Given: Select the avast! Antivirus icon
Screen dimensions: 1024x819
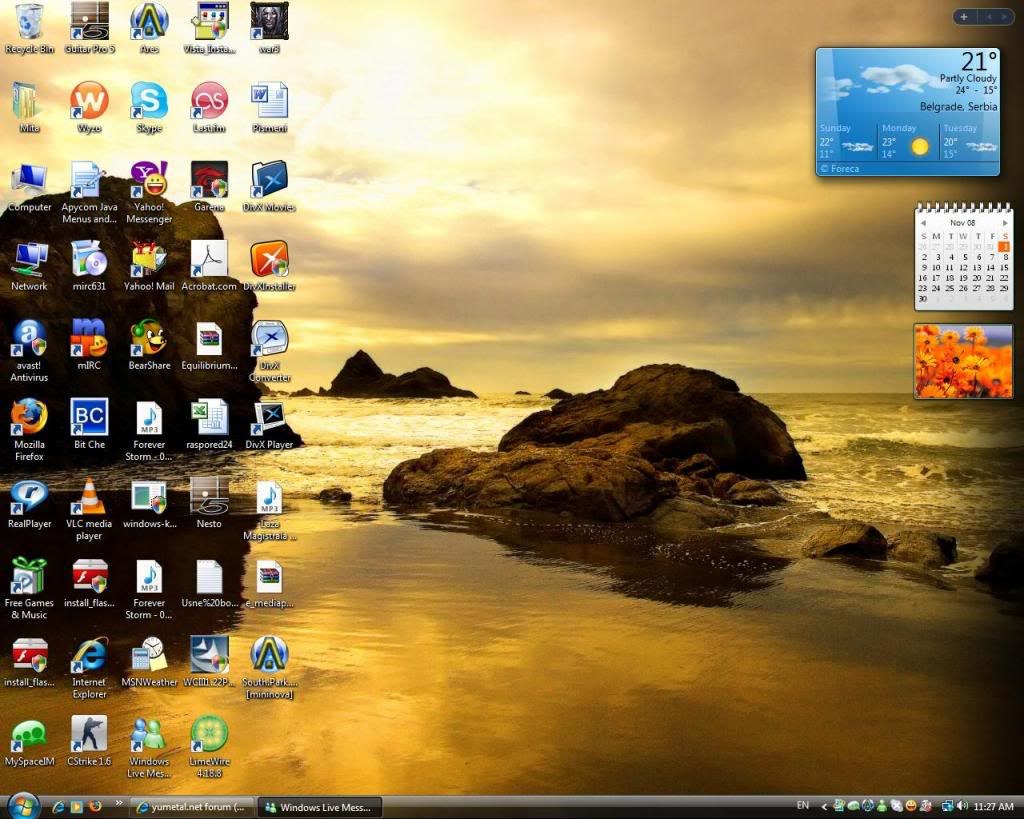Looking at the screenshot, I should click(x=29, y=338).
